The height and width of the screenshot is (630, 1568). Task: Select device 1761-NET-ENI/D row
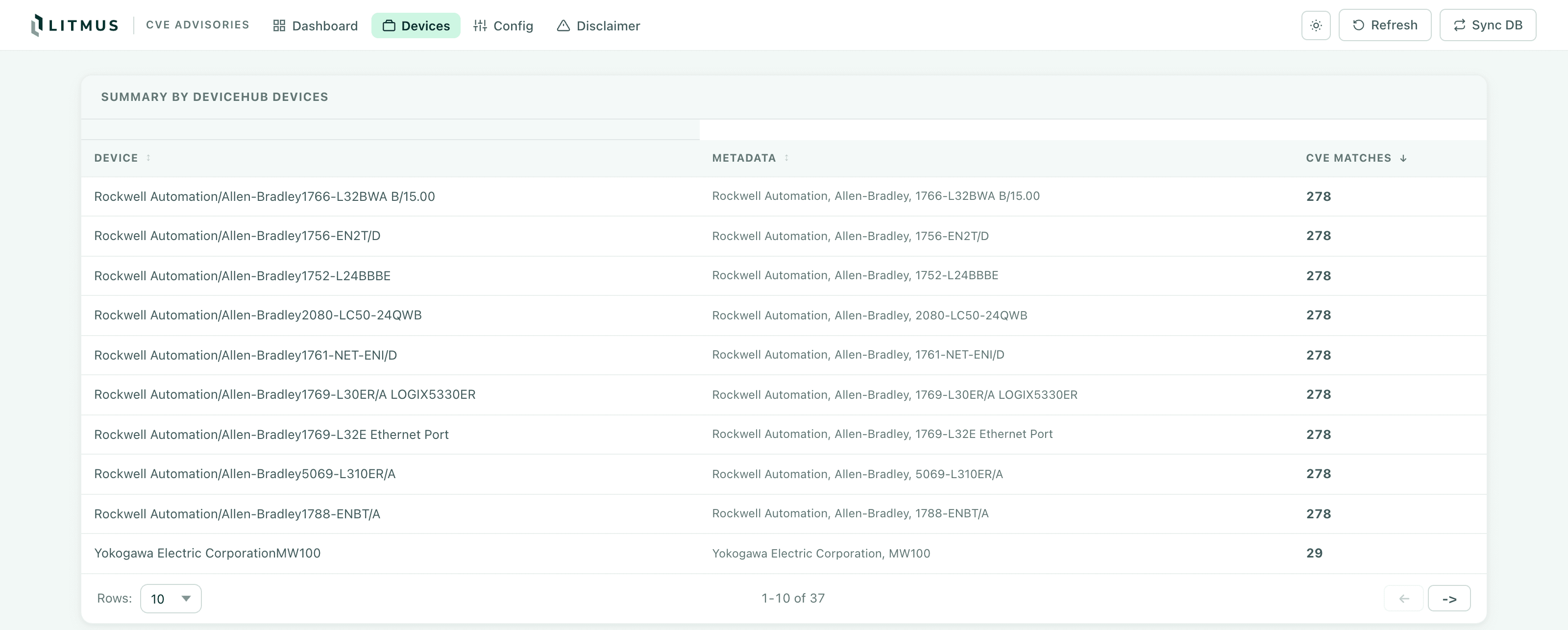[x=784, y=355]
